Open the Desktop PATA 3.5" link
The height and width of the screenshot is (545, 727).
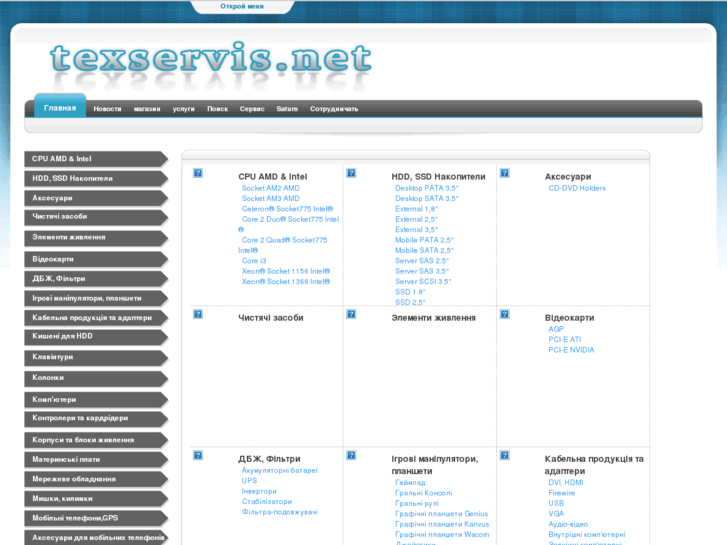[x=427, y=188]
